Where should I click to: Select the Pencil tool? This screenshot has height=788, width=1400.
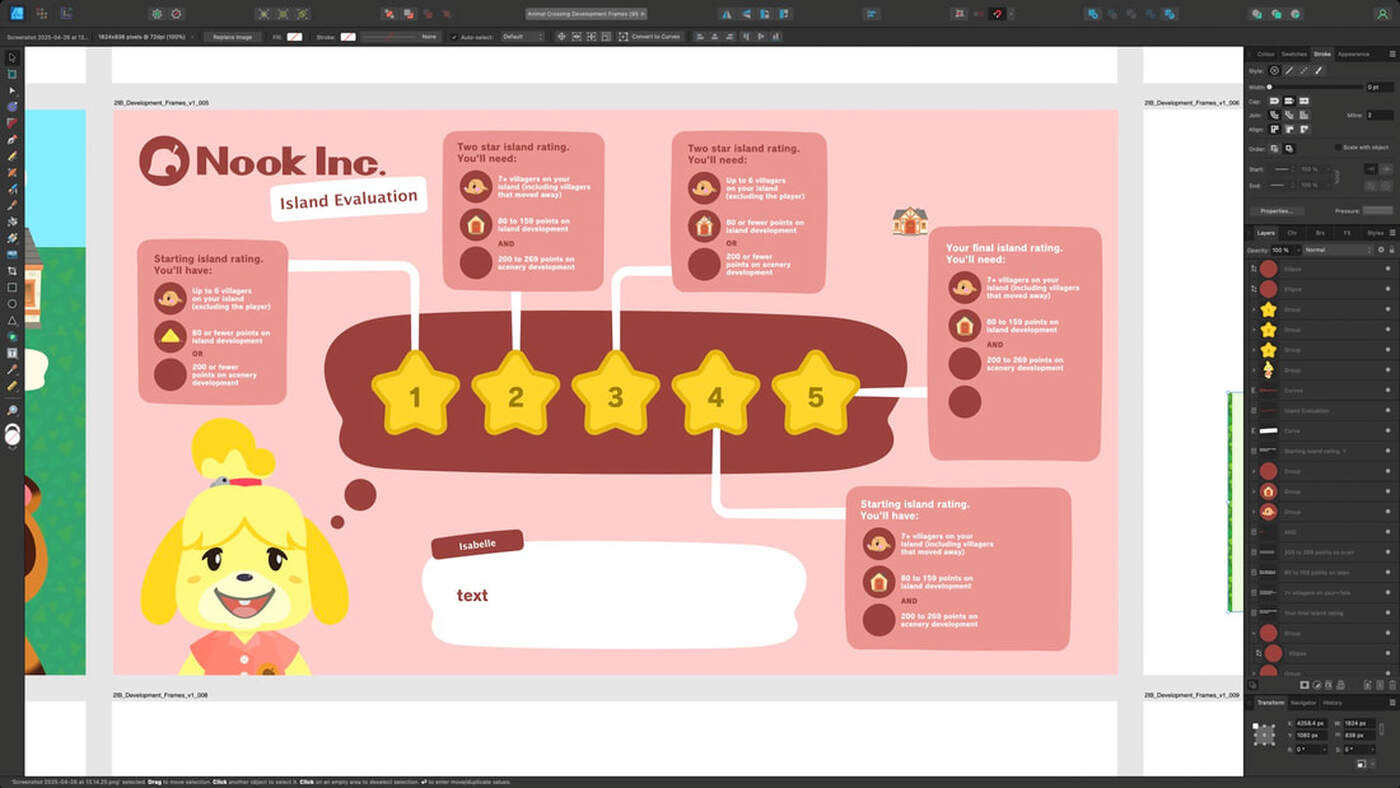12,156
